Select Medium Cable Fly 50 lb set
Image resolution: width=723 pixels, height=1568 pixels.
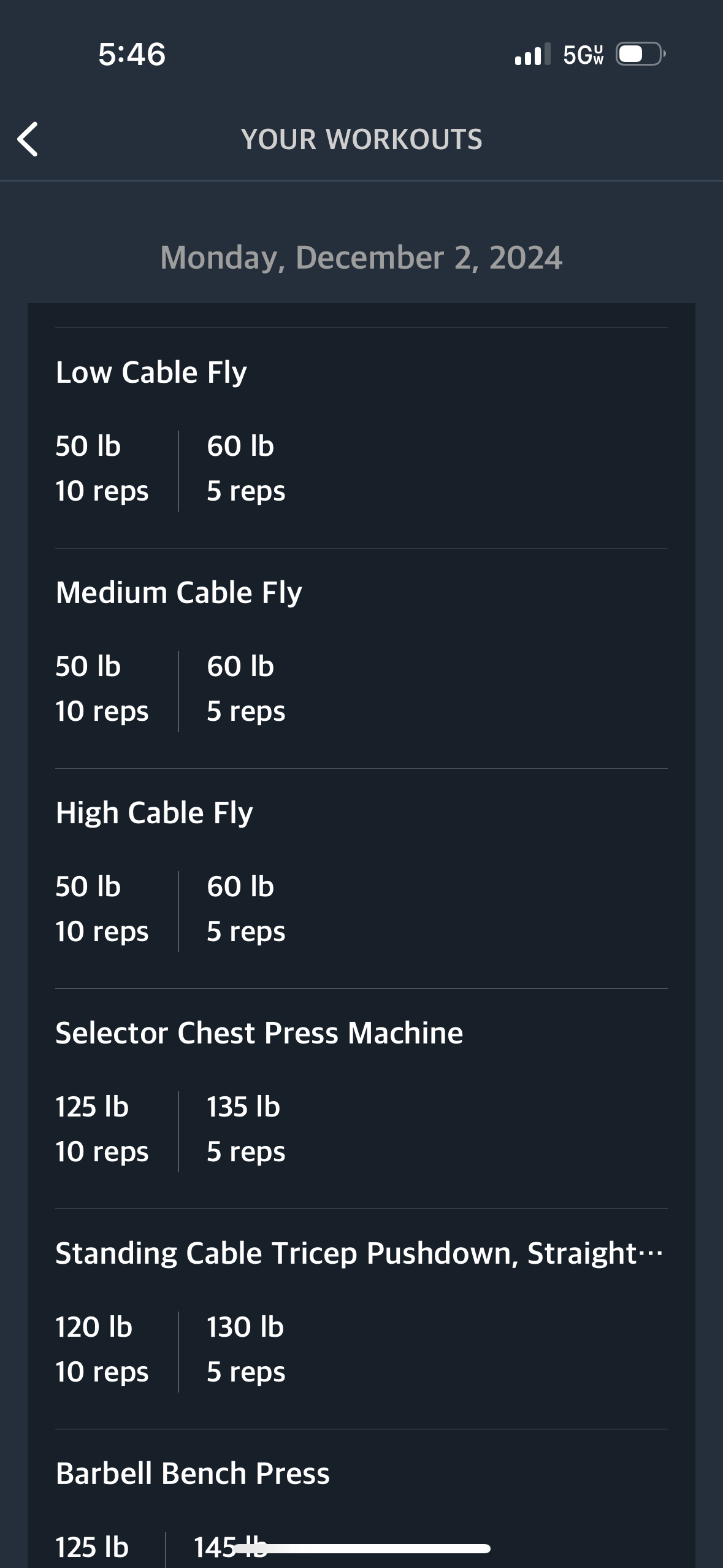(102, 689)
